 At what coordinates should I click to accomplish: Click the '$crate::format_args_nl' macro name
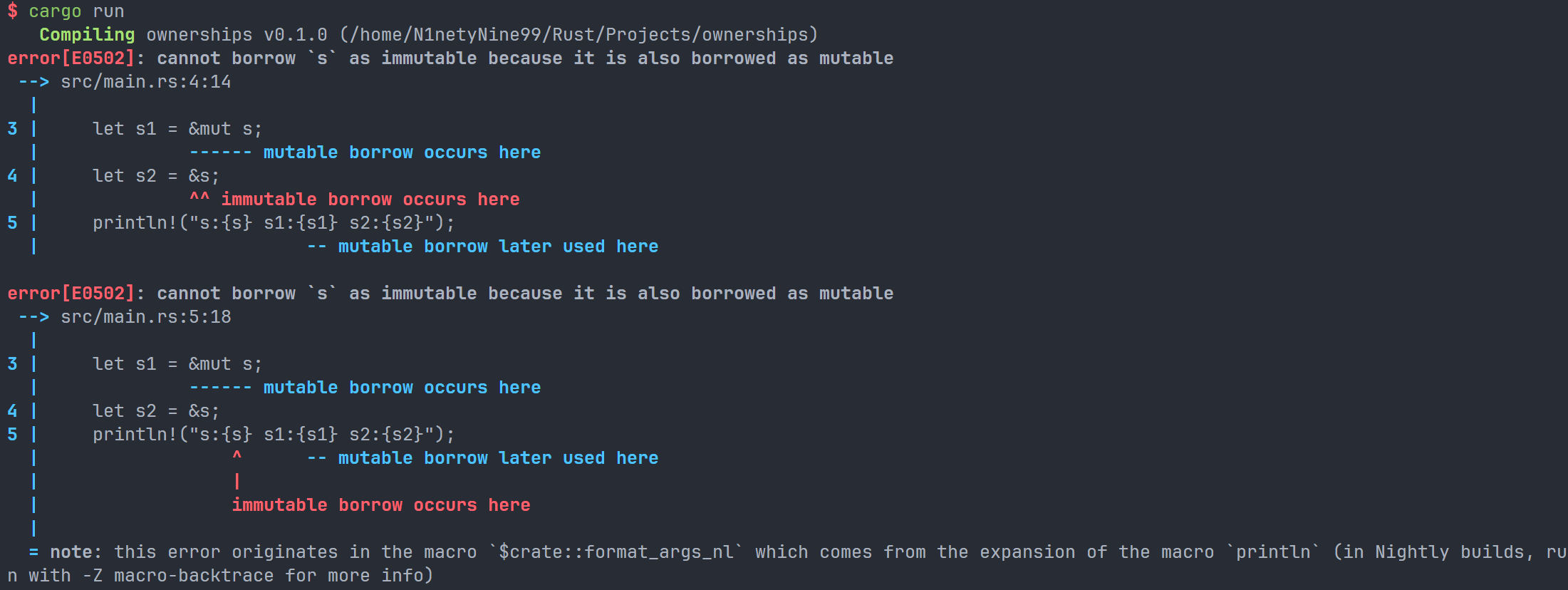[x=616, y=552]
